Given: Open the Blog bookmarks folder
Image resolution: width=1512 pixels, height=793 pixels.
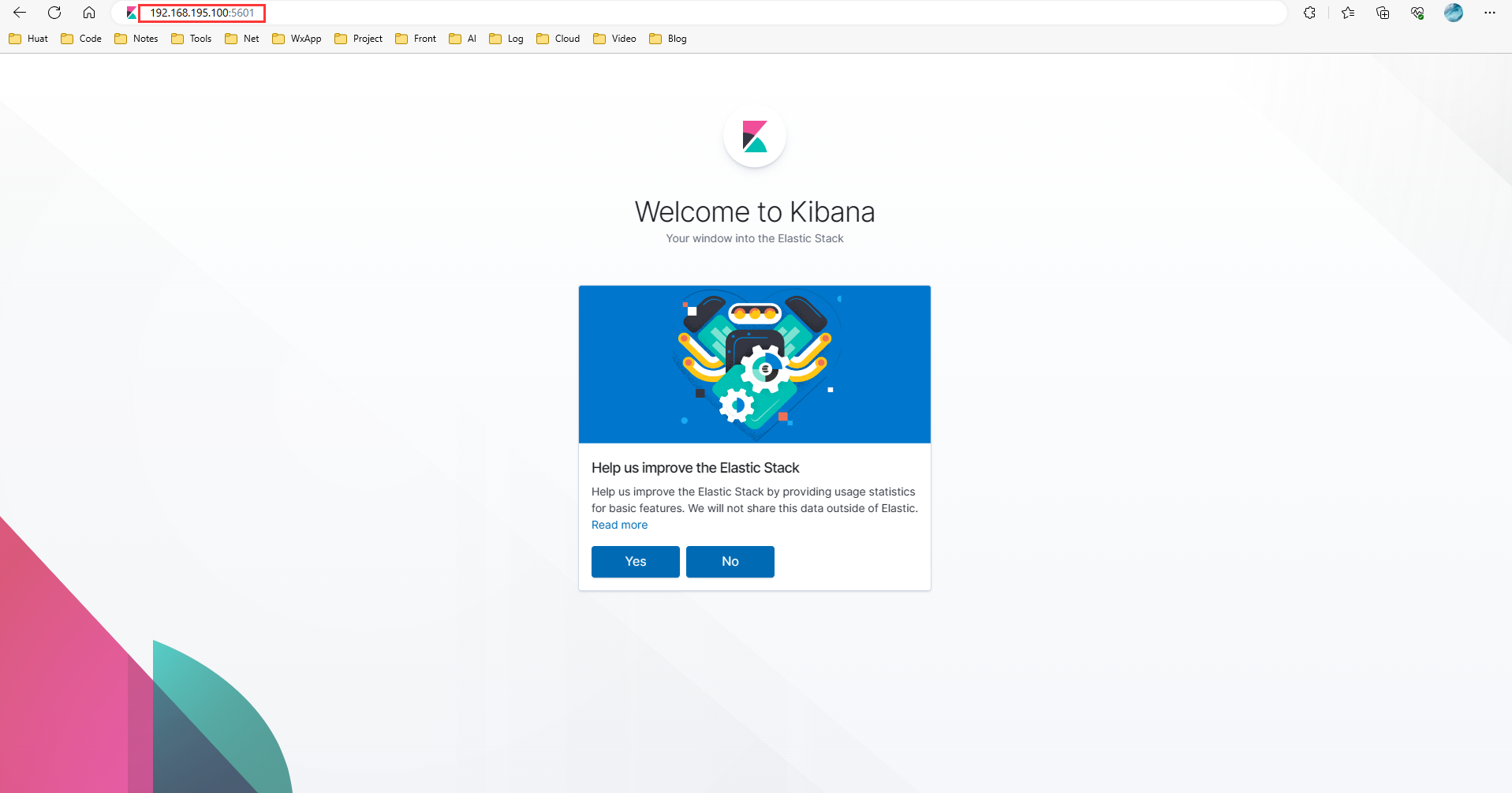Looking at the screenshot, I should point(668,39).
